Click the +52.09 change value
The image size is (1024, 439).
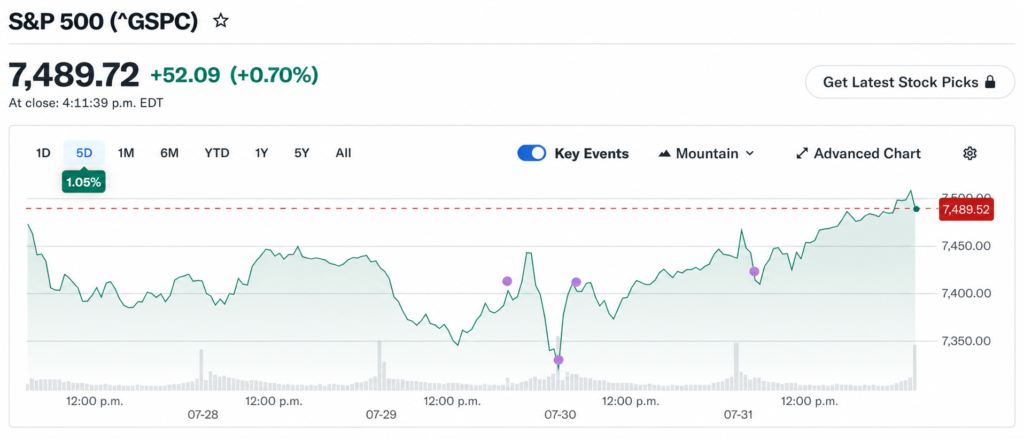pyautogui.click(x=185, y=76)
